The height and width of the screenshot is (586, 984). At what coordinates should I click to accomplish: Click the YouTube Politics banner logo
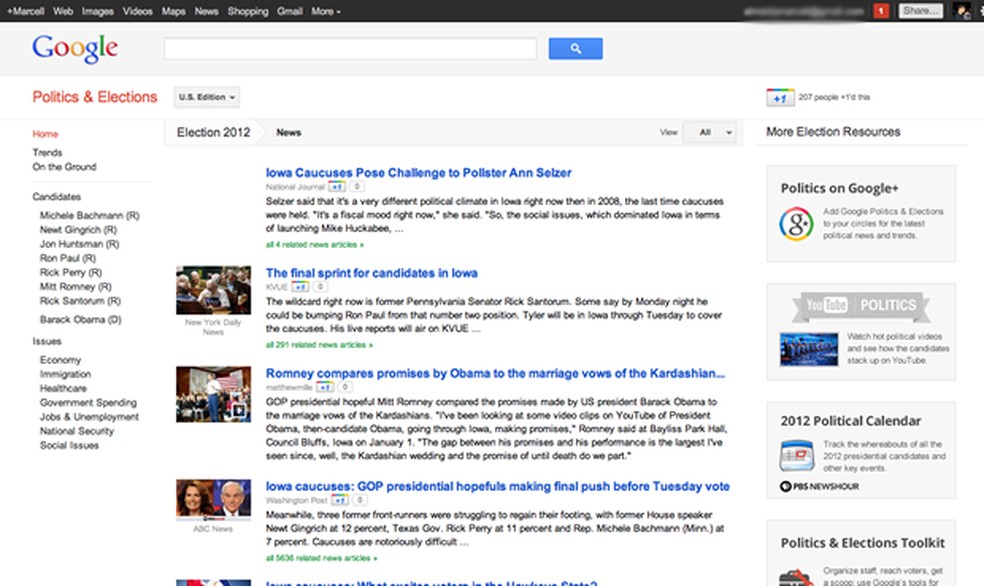[x=861, y=305]
